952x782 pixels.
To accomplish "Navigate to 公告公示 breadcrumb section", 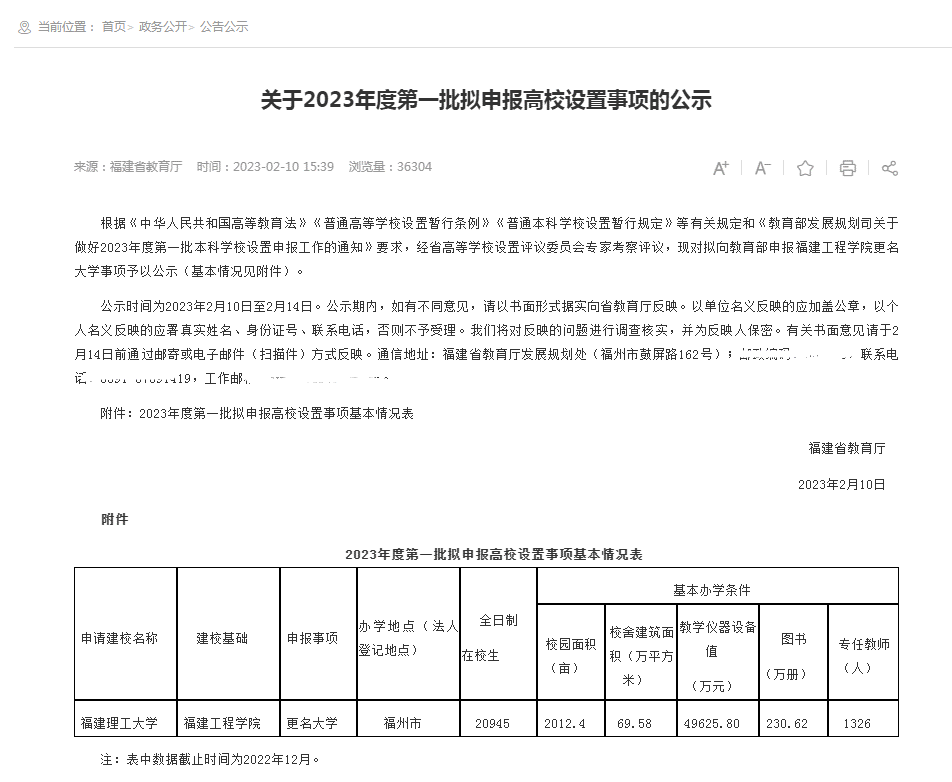I will (x=223, y=27).
